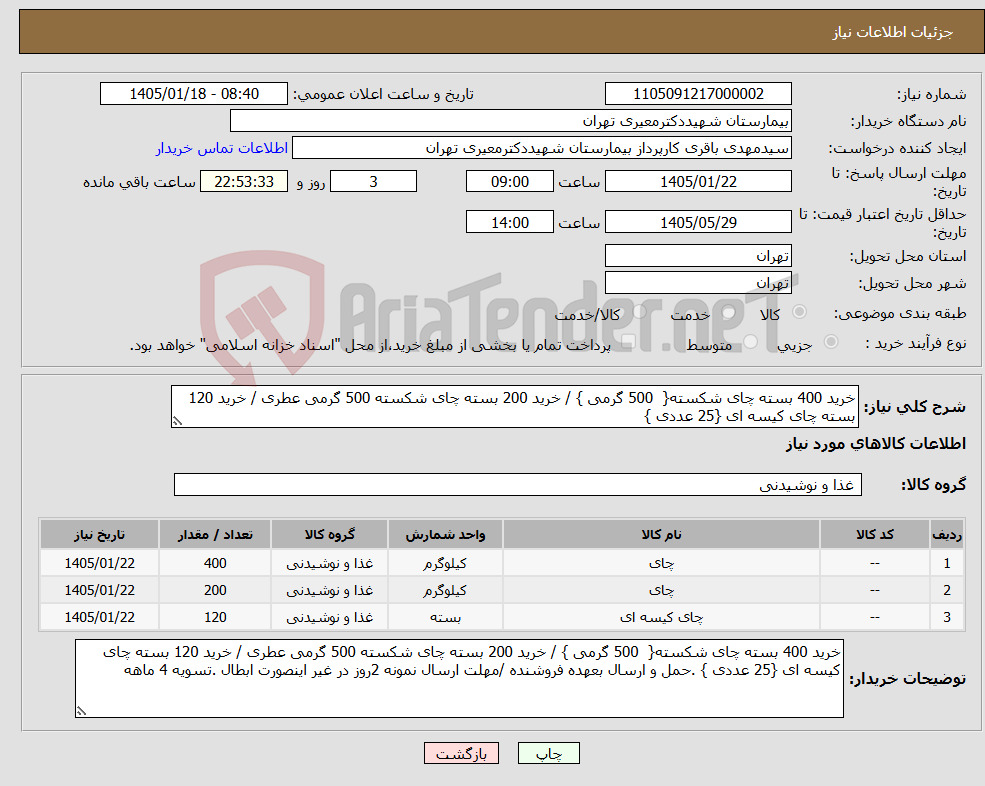Screen dimensions: 985x786
Task: Click the remaining time countdown 22:53:33
Action: 244,182
